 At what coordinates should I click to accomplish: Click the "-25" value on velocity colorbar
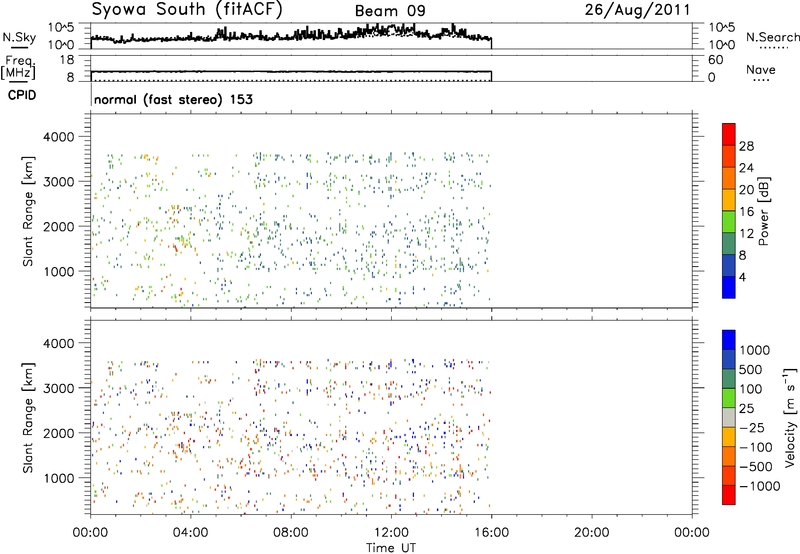pyautogui.click(x=751, y=427)
